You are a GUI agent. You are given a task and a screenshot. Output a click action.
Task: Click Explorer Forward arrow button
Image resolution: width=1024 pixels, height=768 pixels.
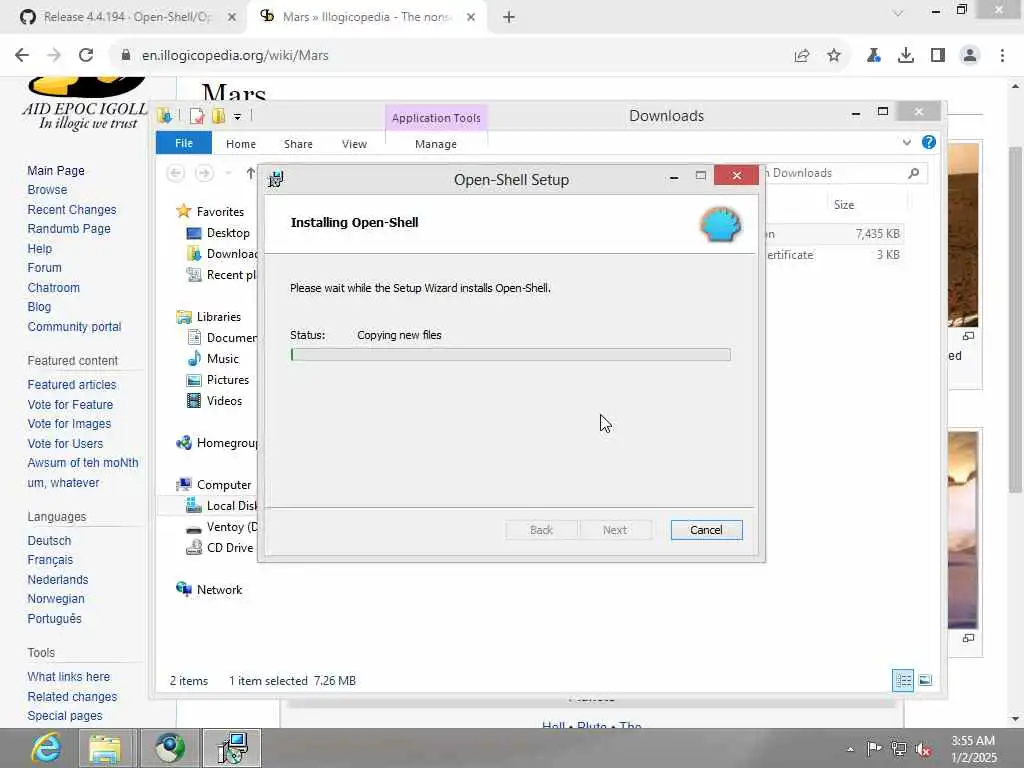pos(204,173)
